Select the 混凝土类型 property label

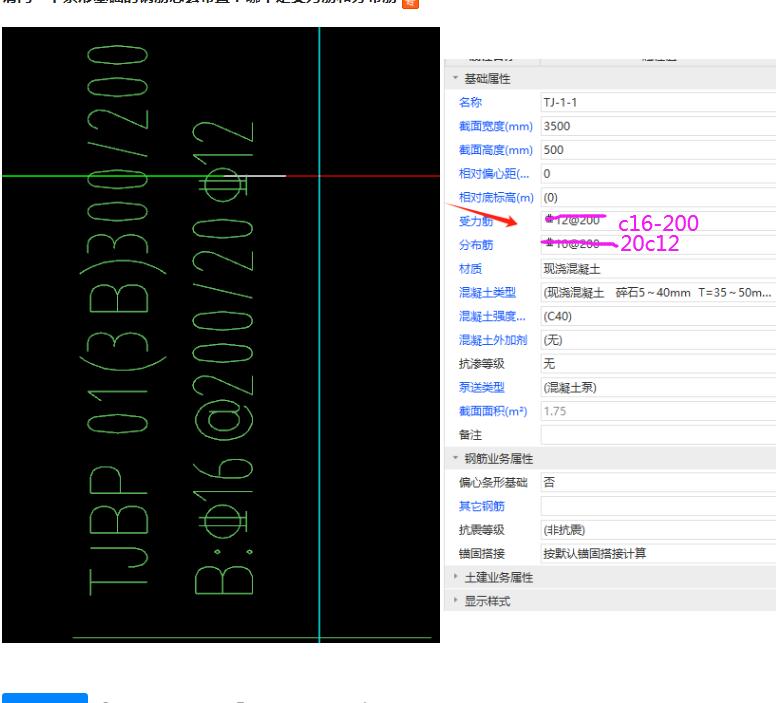(x=487, y=292)
